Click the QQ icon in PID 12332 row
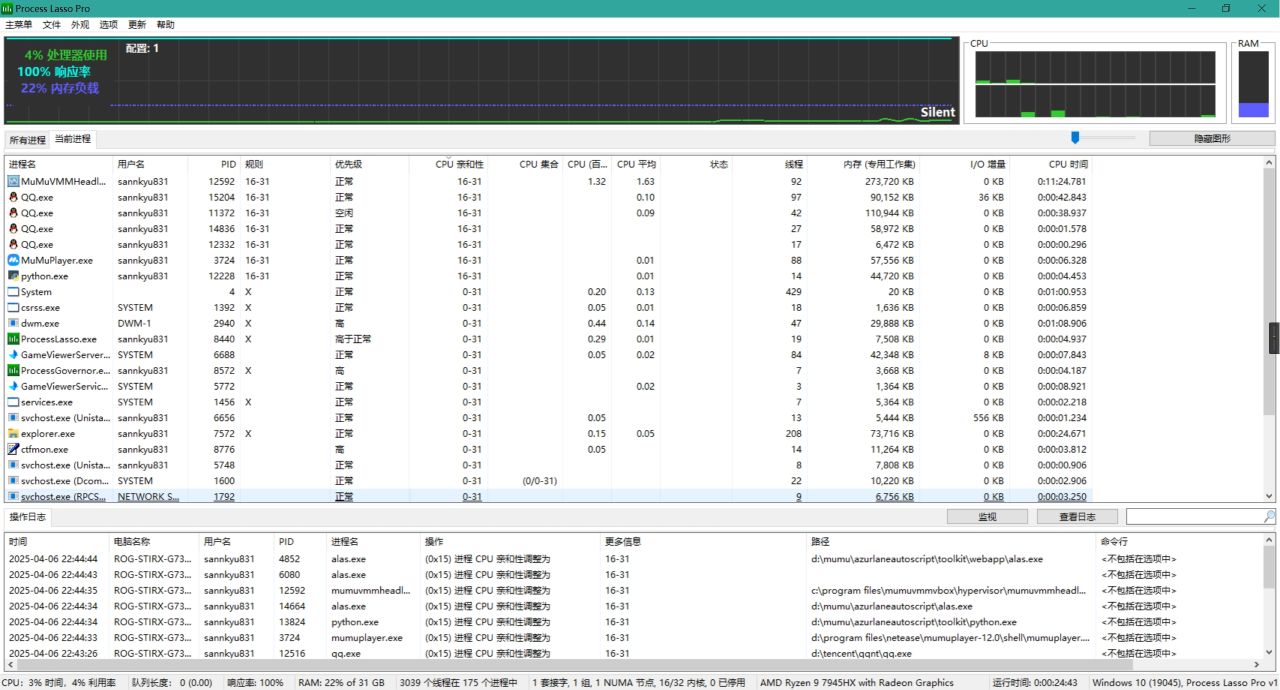This screenshot has height=690, width=1280. pyautogui.click(x=13, y=244)
